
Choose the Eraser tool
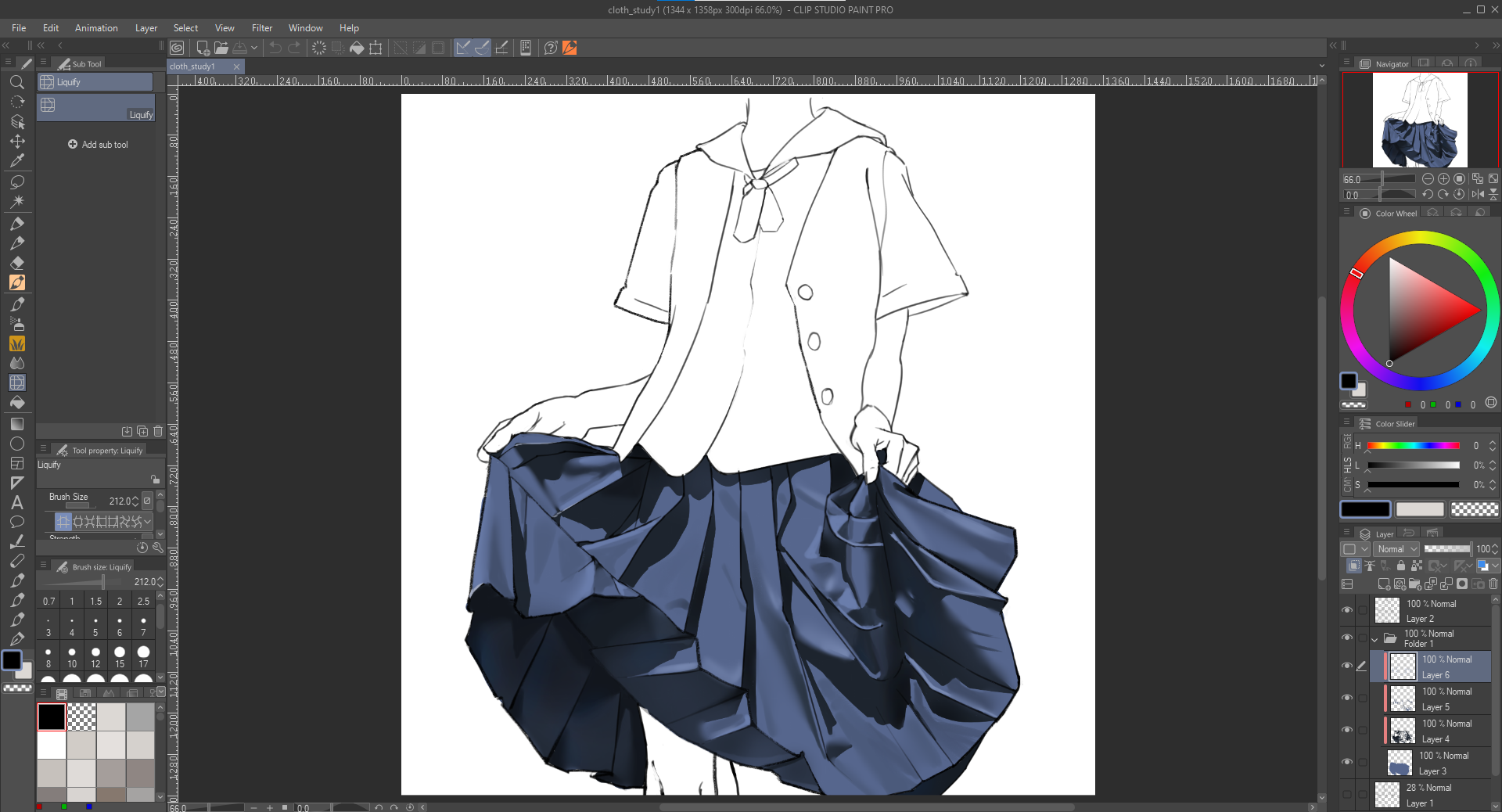pyautogui.click(x=16, y=263)
